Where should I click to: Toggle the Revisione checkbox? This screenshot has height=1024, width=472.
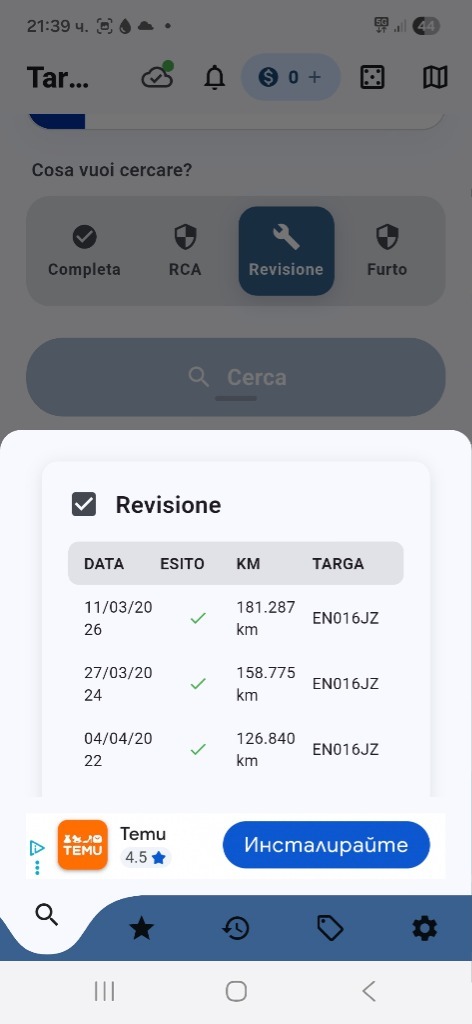point(84,504)
